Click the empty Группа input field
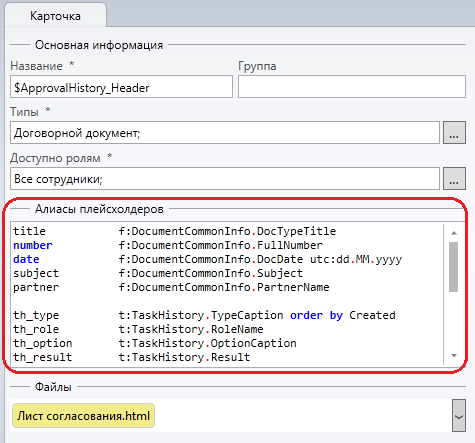Viewport: 475px width, 443px height. (352, 87)
